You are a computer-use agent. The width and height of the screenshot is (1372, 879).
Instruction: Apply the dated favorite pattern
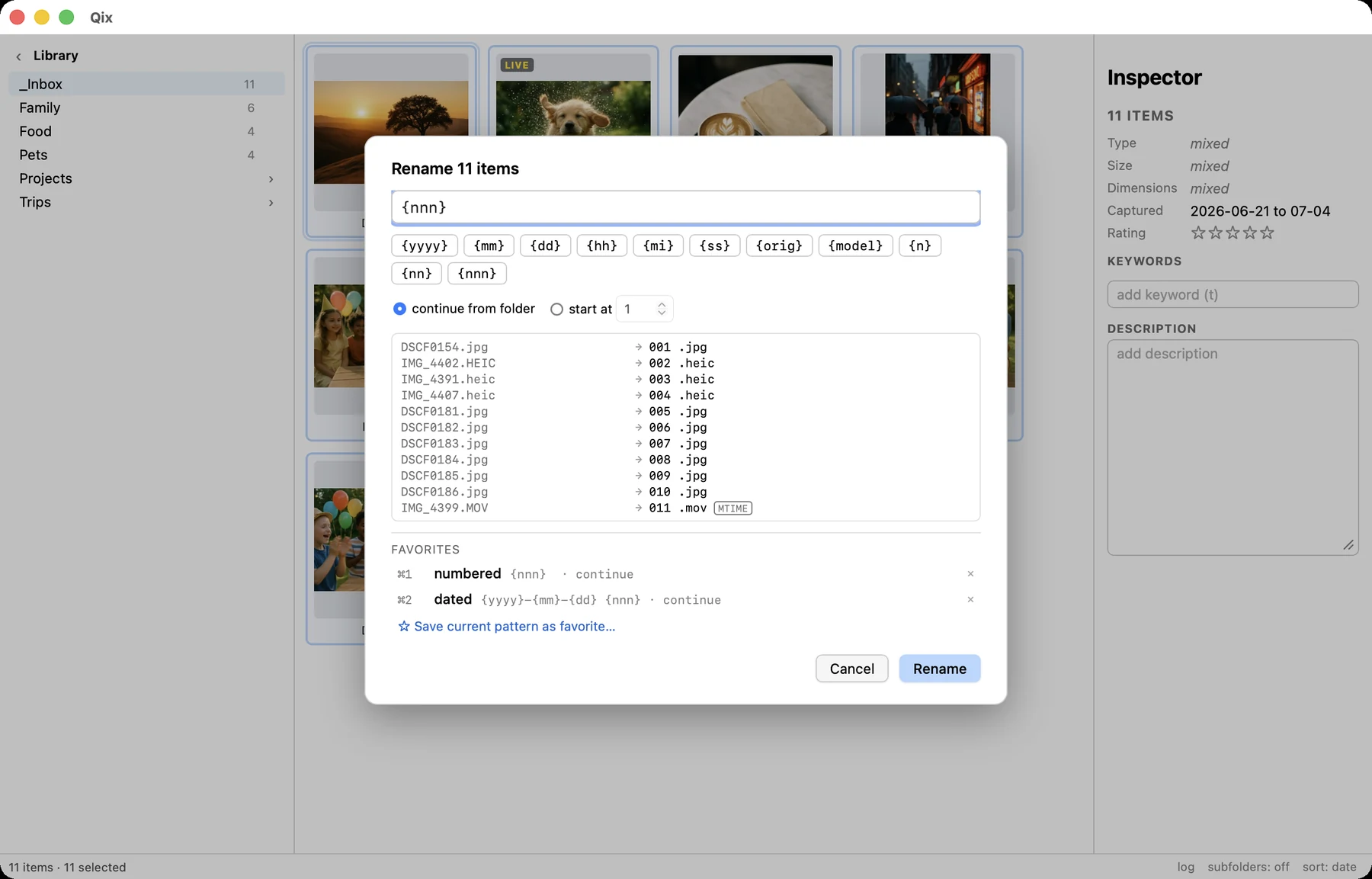pyautogui.click(x=685, y=600)
